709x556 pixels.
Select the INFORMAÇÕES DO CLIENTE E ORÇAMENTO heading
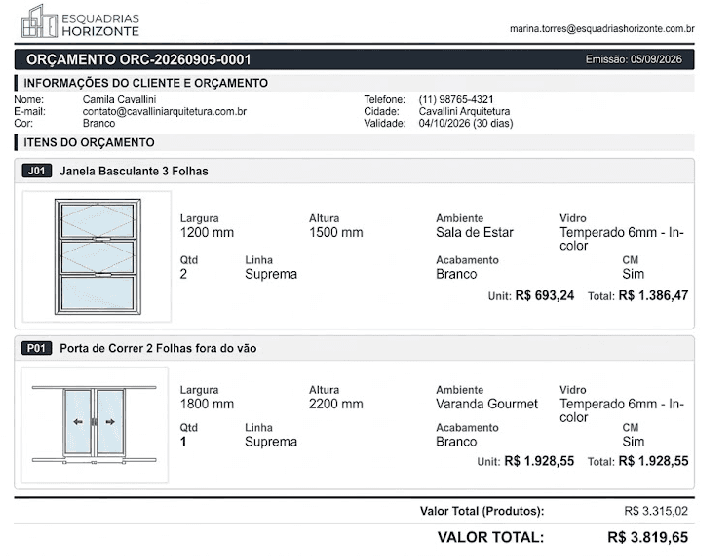coord(145,83)
